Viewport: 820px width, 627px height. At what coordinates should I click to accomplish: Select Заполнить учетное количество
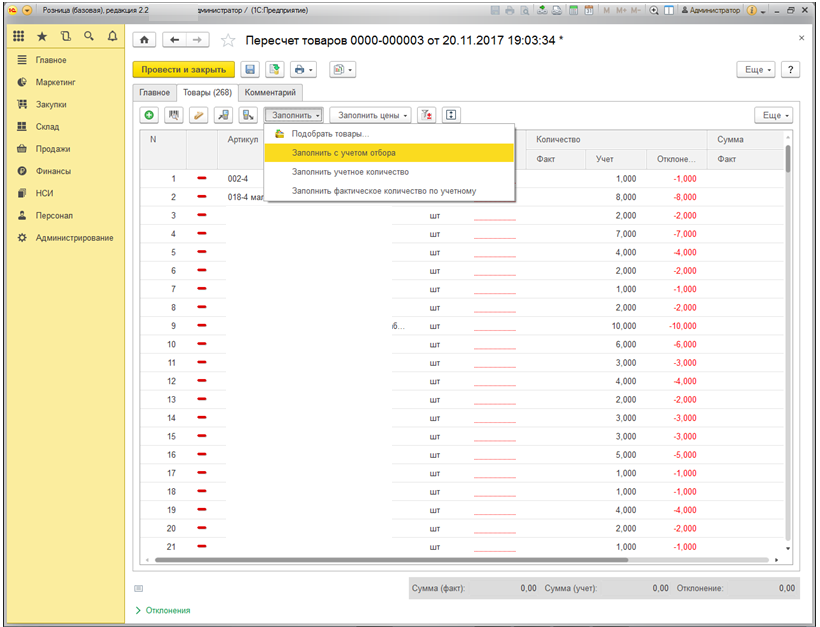(x=390, y=172)
